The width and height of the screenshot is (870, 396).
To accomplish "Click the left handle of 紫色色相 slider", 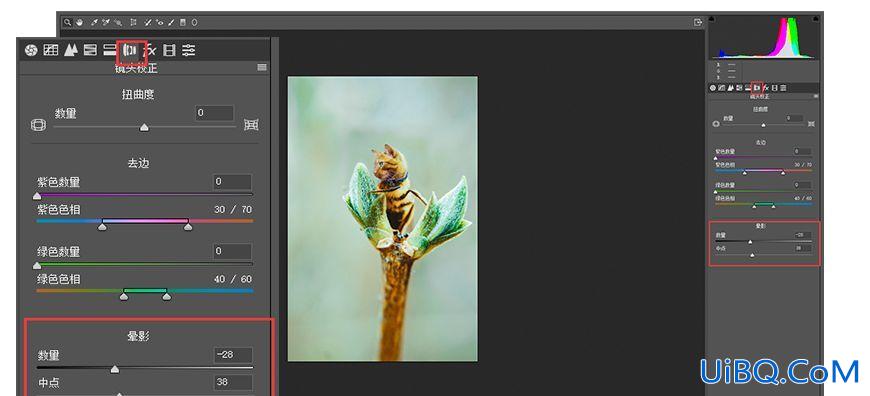I will pos(102,226).
